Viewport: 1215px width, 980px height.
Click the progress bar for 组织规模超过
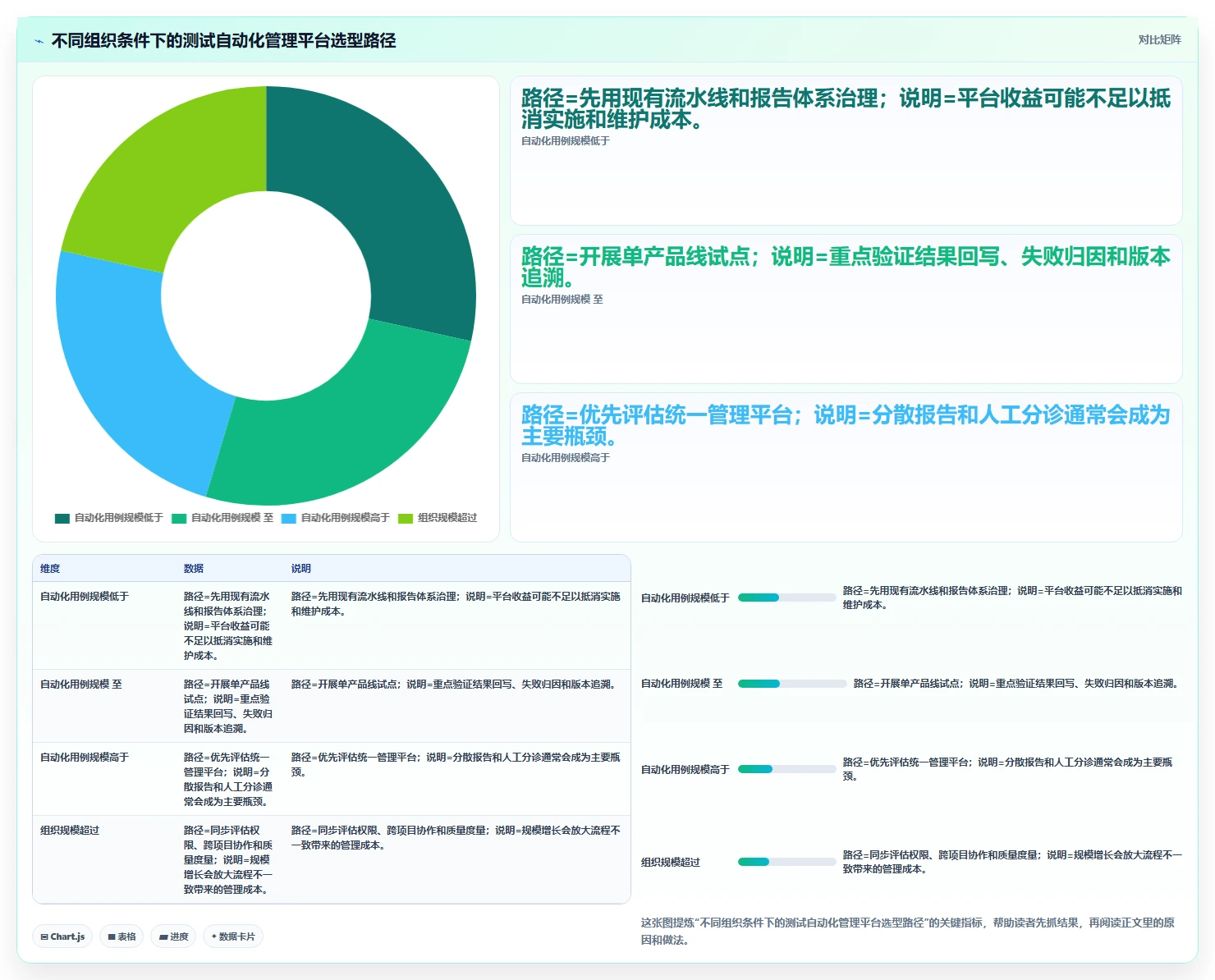click(x=786, y=862)
